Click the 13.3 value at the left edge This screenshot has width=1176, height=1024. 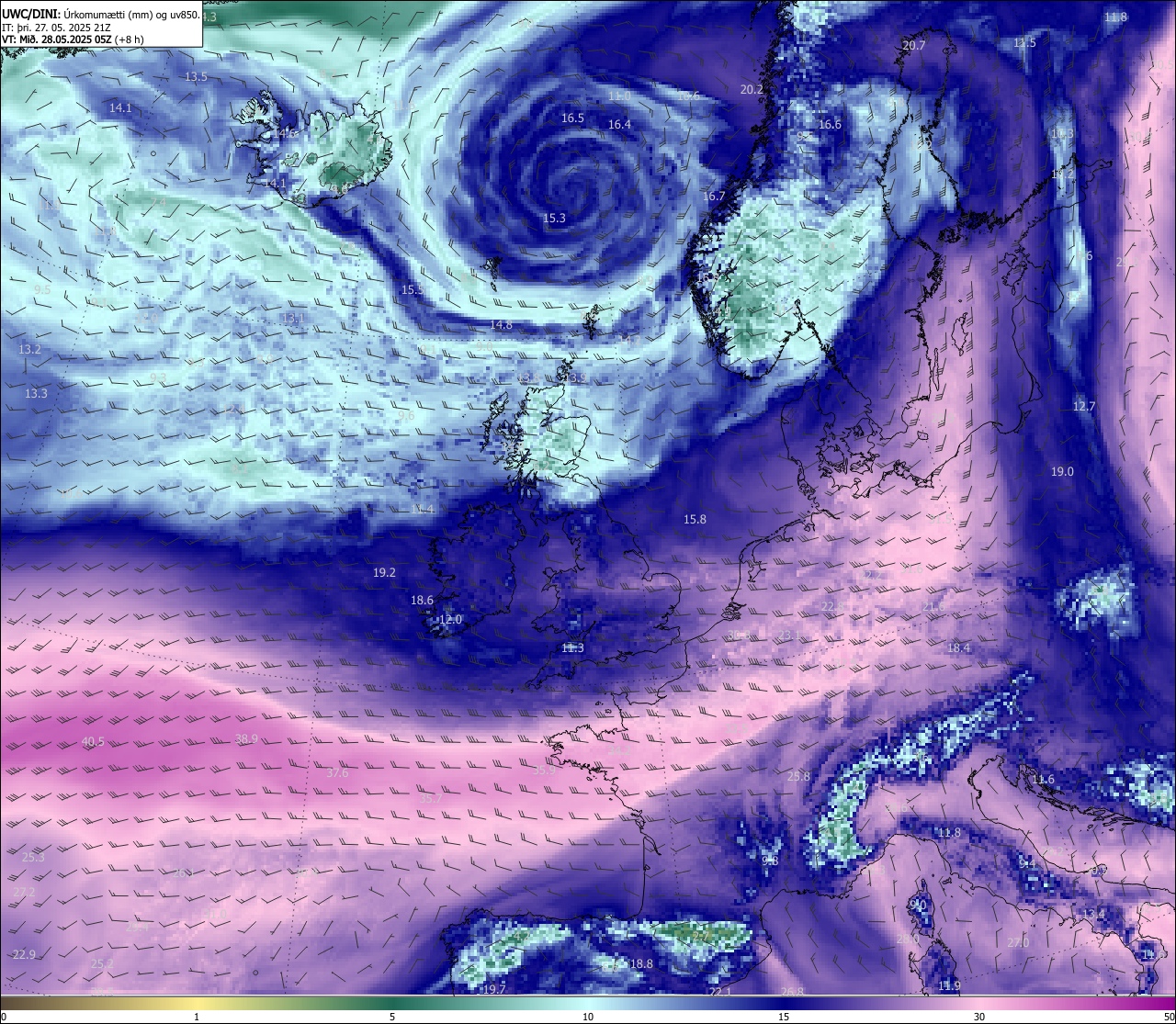(x=36, y=393)
